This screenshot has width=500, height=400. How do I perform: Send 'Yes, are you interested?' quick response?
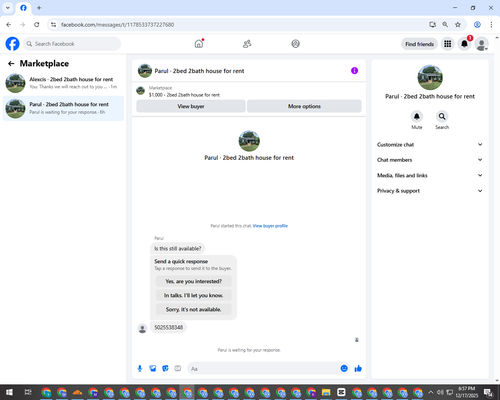pyautogui.click(x=194, y=281)
